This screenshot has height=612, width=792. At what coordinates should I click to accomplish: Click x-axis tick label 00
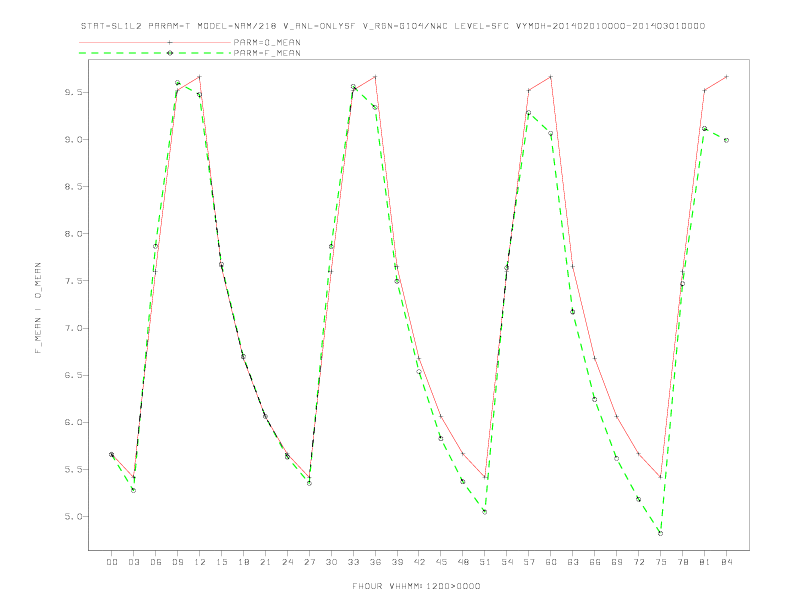112,562
